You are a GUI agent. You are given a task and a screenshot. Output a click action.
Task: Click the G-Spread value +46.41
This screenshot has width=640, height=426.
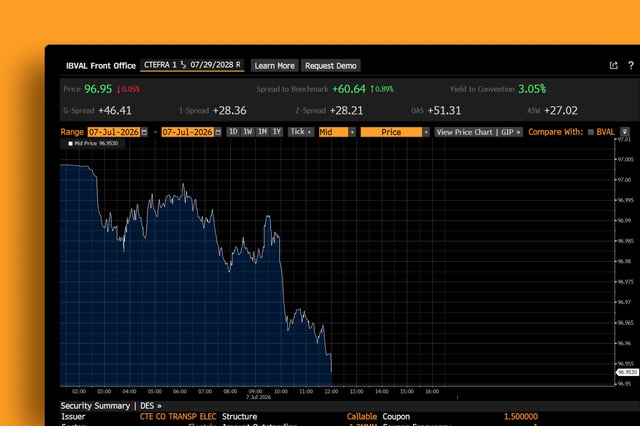(115, 111)
